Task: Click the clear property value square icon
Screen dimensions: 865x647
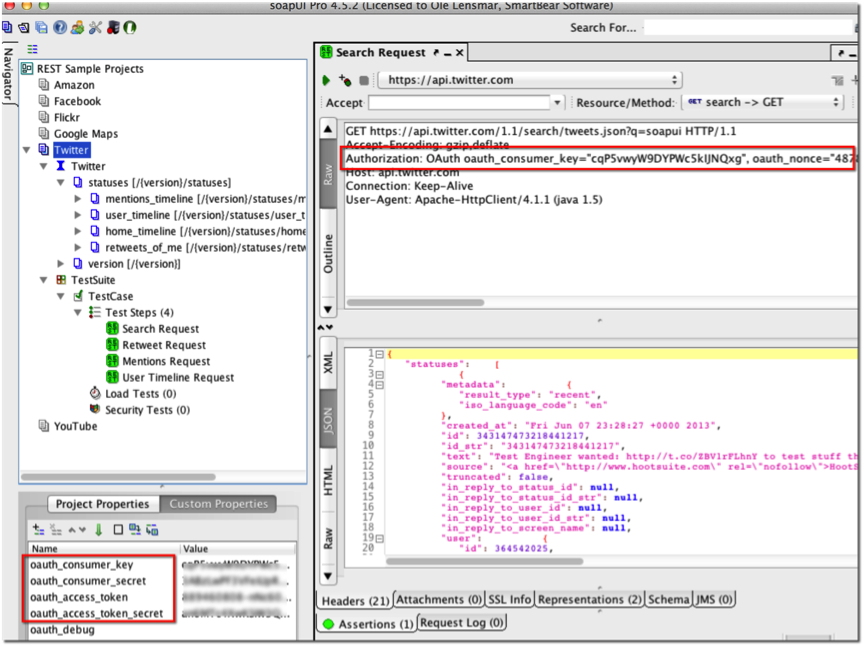Action: (118, 530)
